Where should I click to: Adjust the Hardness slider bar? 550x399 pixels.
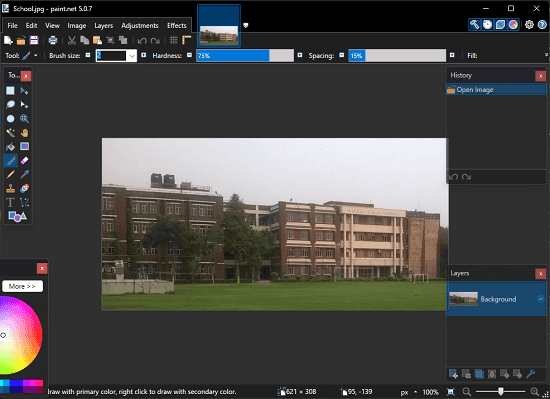point(245,56)
